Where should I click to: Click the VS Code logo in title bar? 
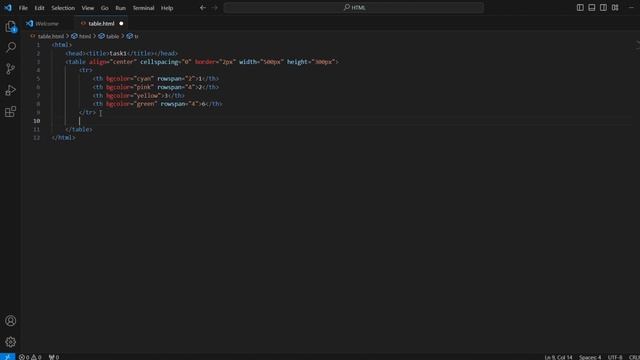(8, 7)
